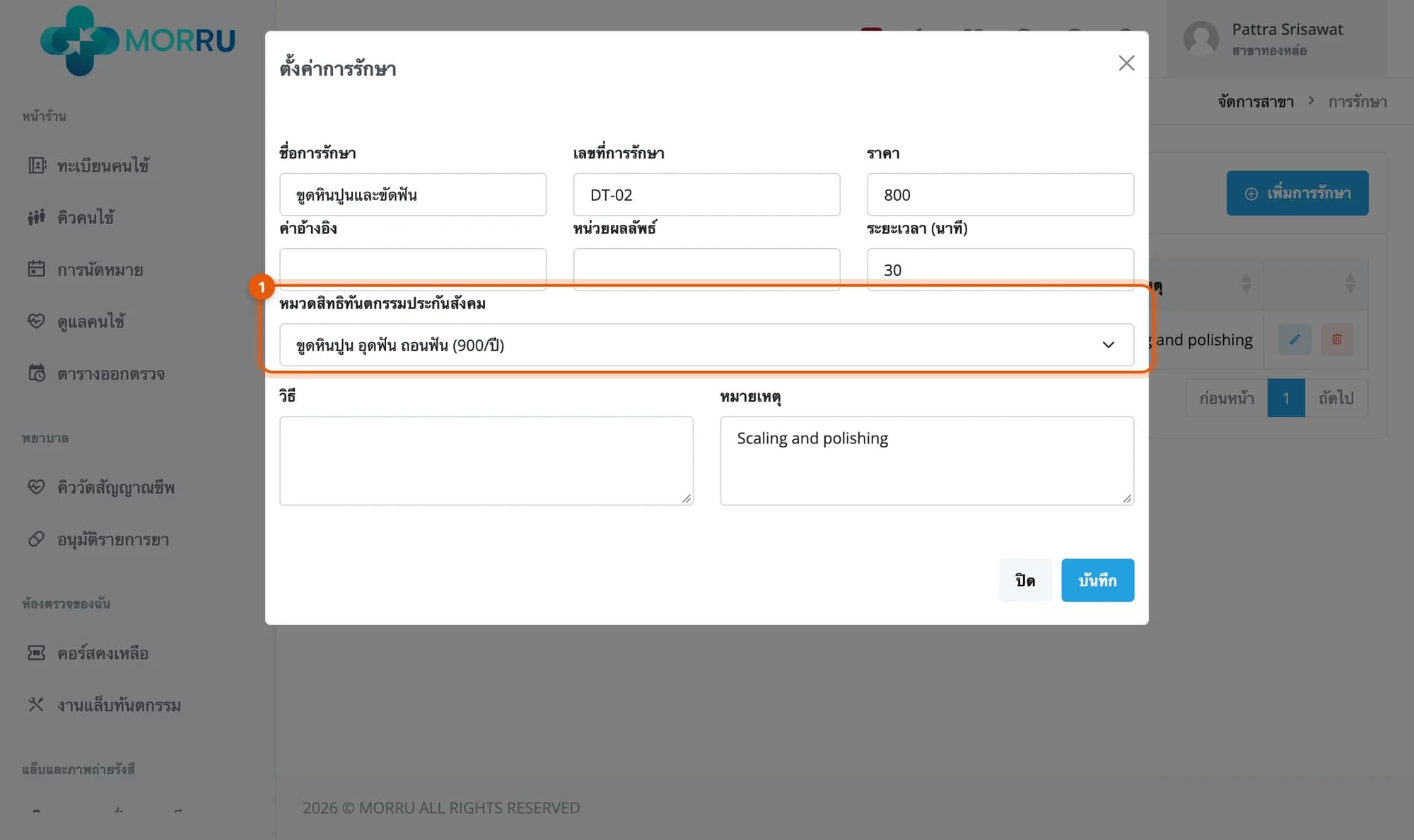Open ทะเบียนคนไข้ in the sidebar

pos(103,165)
